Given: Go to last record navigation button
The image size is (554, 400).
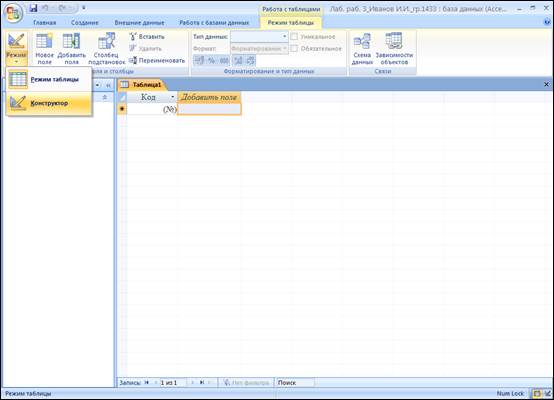Looking at the screenshot, I should click(201, 383).
